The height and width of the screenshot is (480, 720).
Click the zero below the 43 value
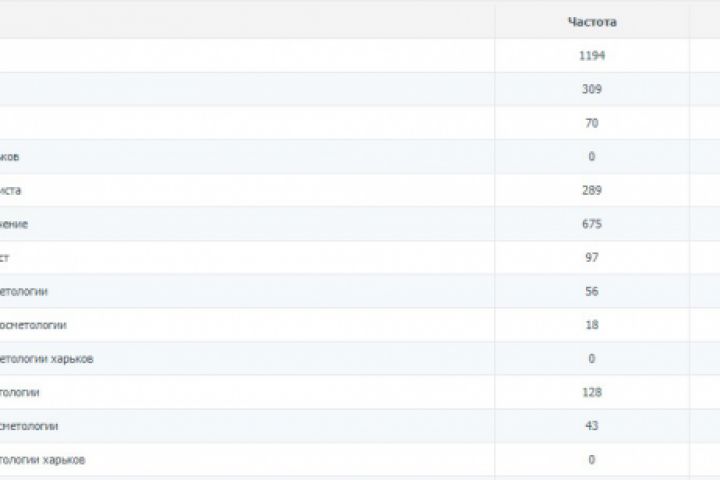click(x=592, y=460)
